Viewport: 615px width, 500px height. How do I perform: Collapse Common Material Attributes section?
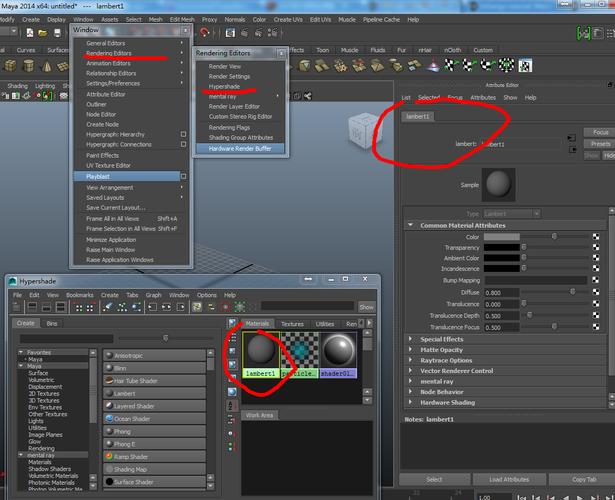coord(410,225)
